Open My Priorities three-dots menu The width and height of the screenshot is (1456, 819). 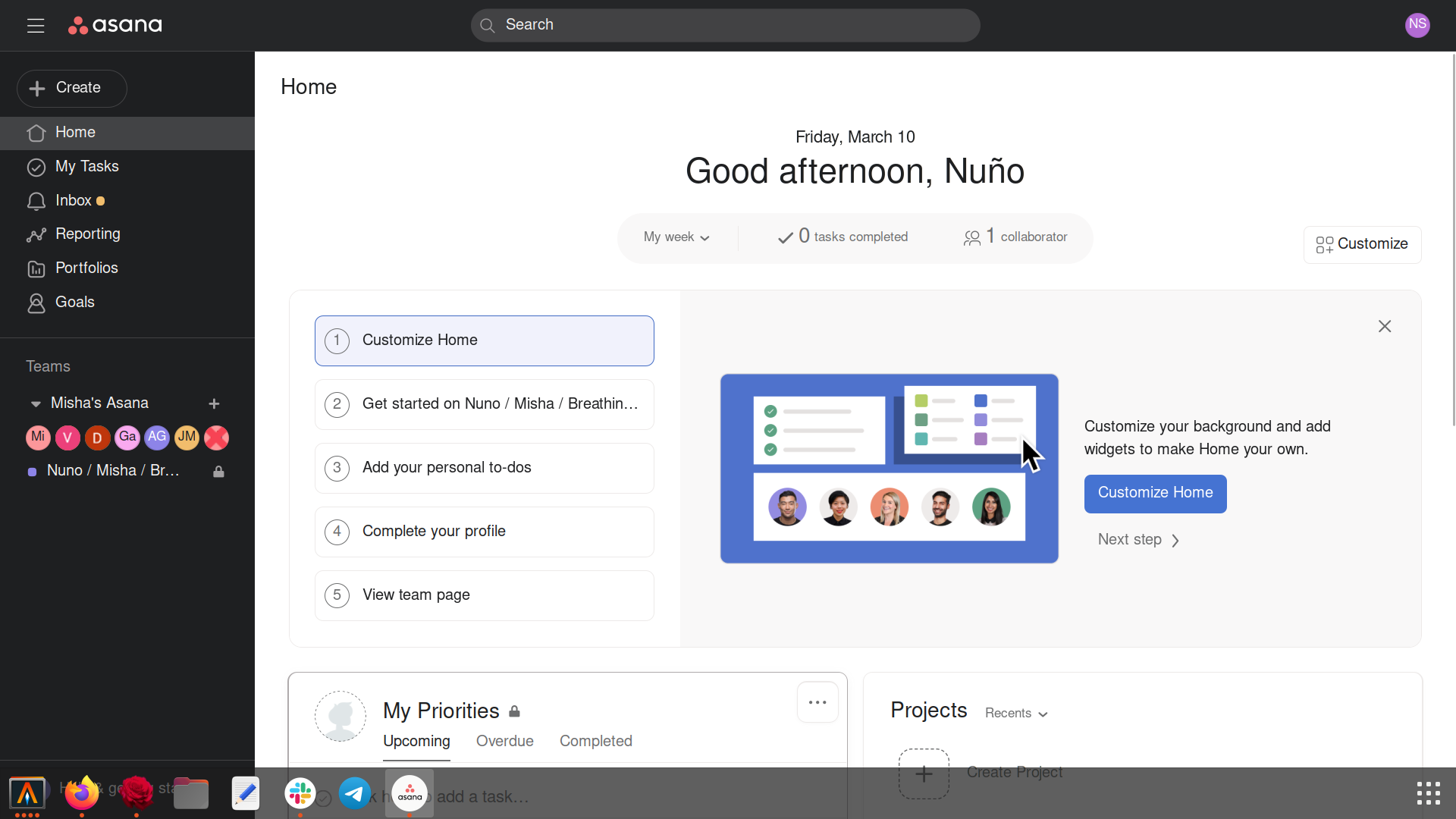point(817,702)
